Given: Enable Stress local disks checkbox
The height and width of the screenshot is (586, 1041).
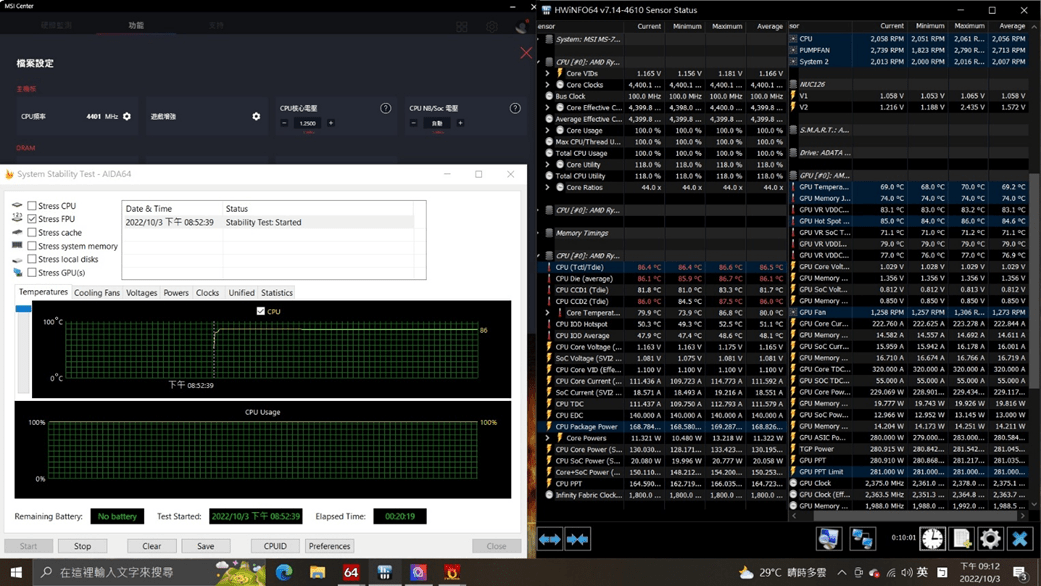Looking at the screenshot, I should click(x=32, y=259).
